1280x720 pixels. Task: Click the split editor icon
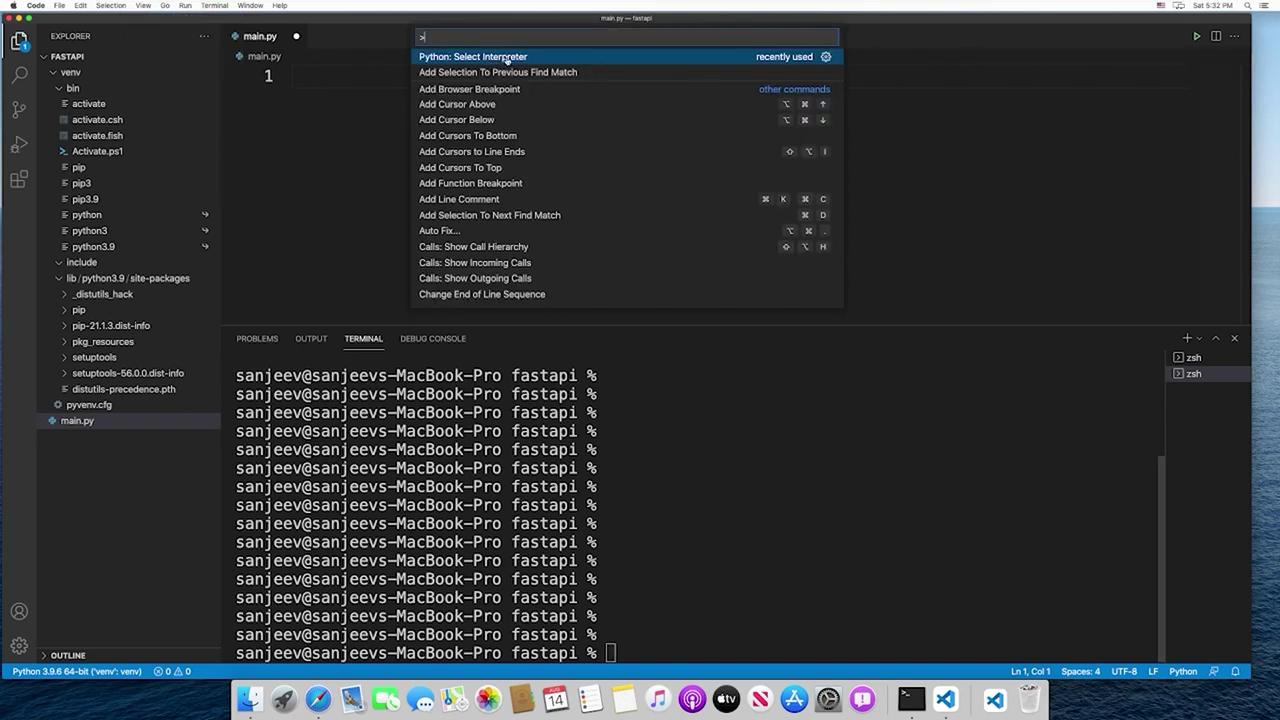pyautogui.click(x=1216, y=36)
